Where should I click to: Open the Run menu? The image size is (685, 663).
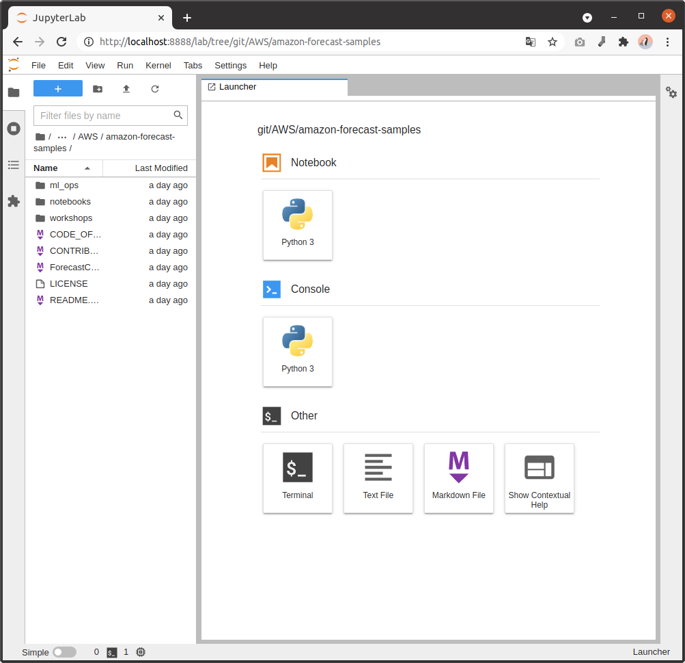[125, 66]
